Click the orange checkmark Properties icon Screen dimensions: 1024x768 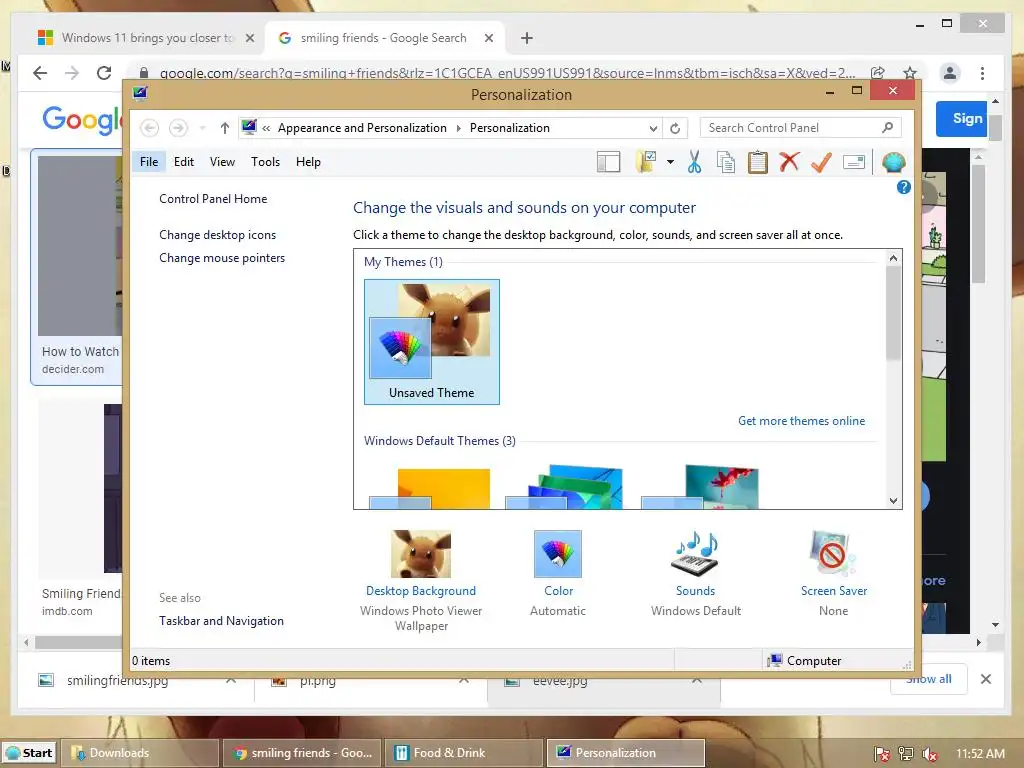click(821, 162)
